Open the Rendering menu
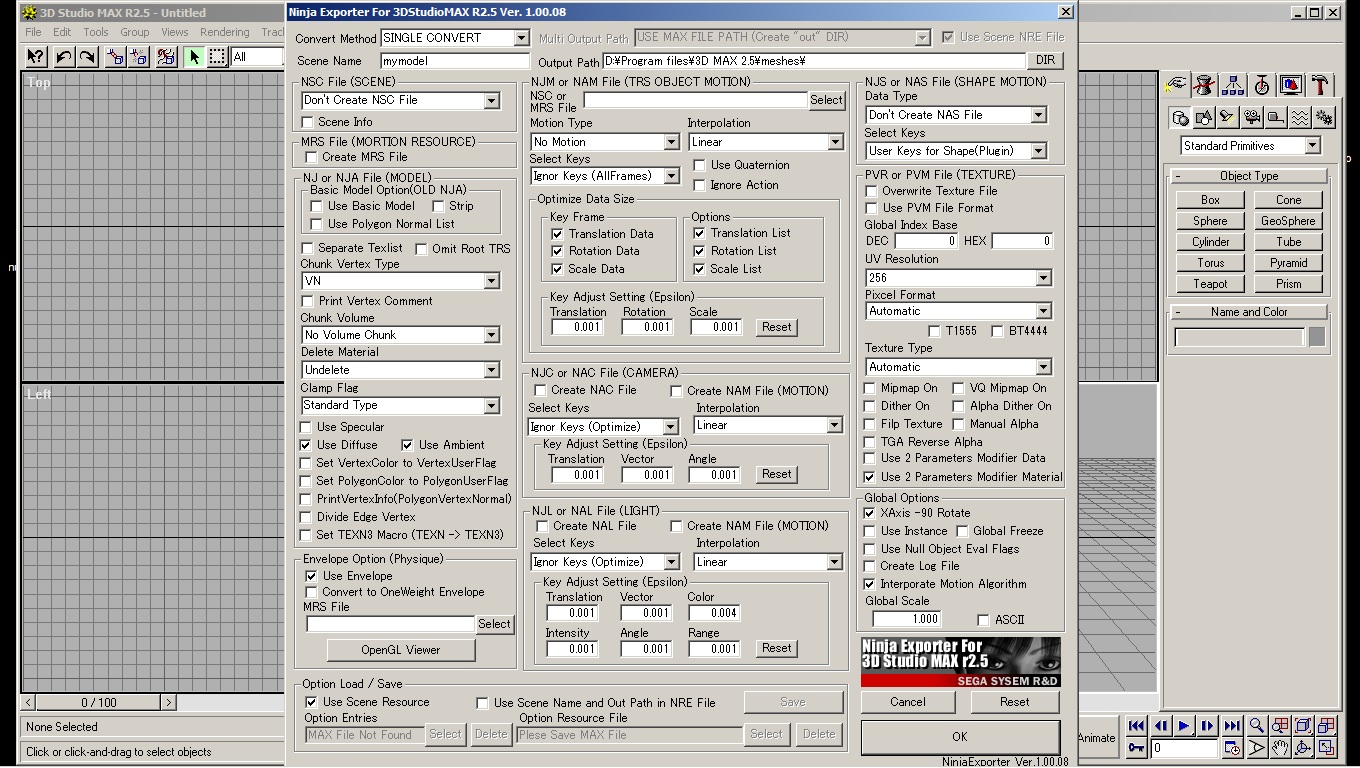The height and width of the screenshot is (768, 1360). [225, 32]
